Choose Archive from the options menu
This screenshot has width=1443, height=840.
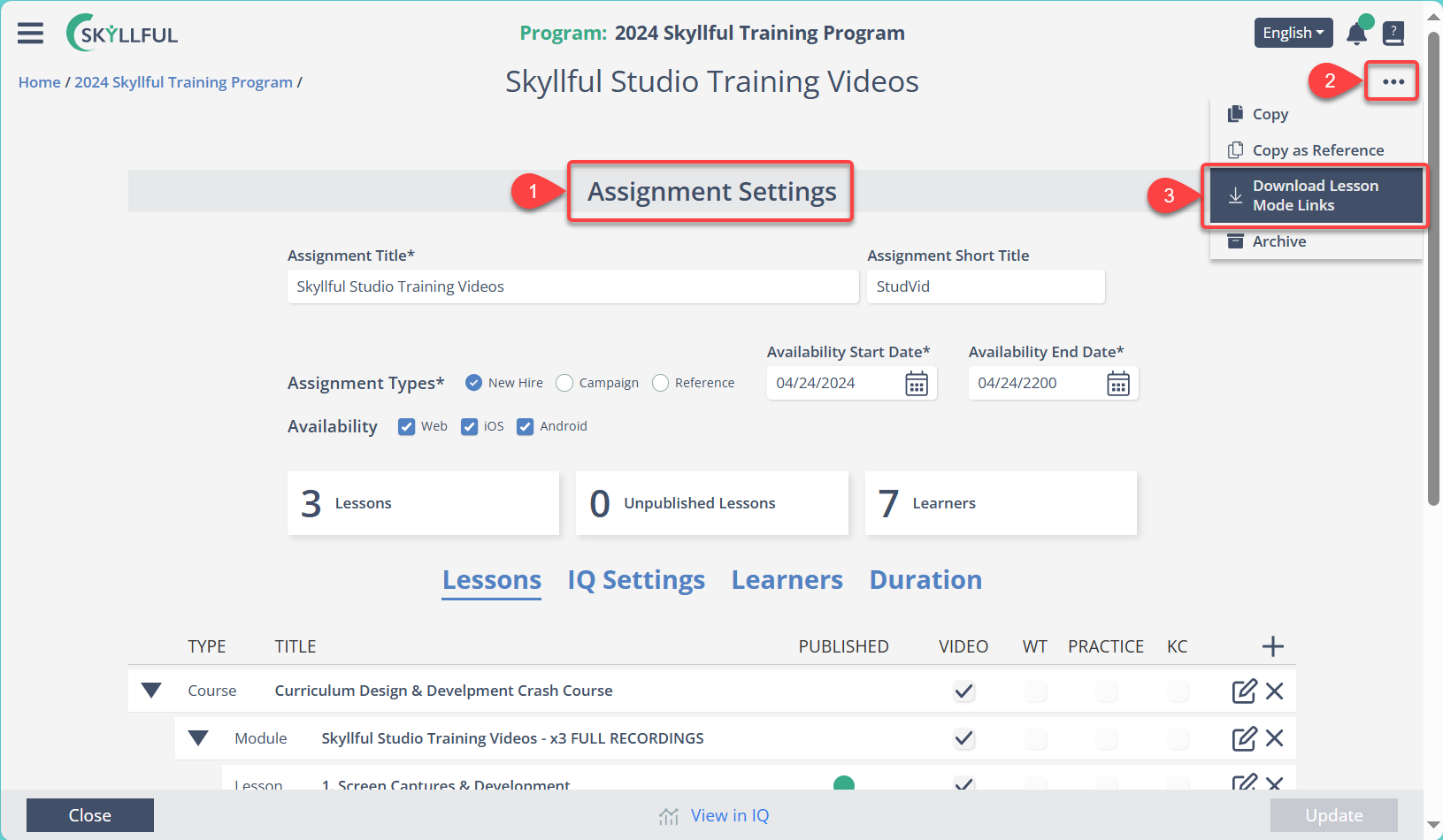(1316, 241)
